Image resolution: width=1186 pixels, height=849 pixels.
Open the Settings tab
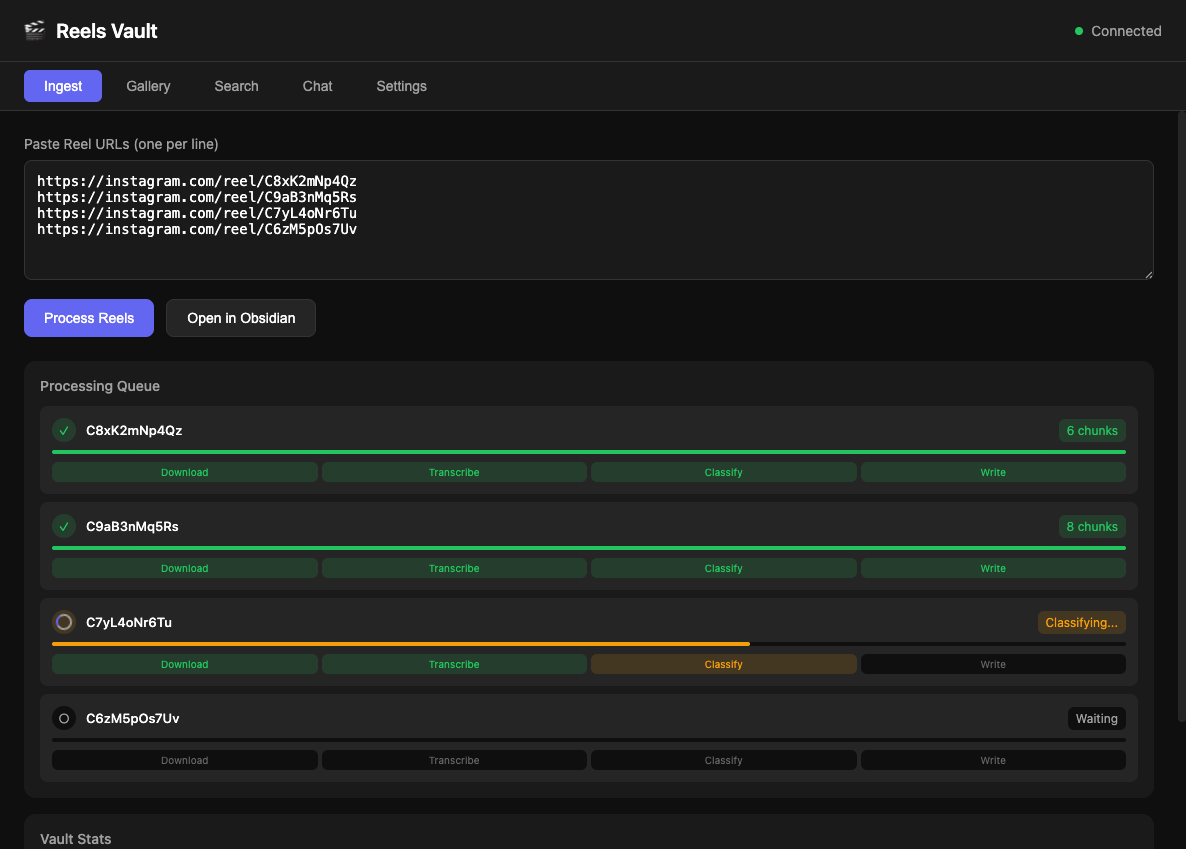click(x=401, y=86)
